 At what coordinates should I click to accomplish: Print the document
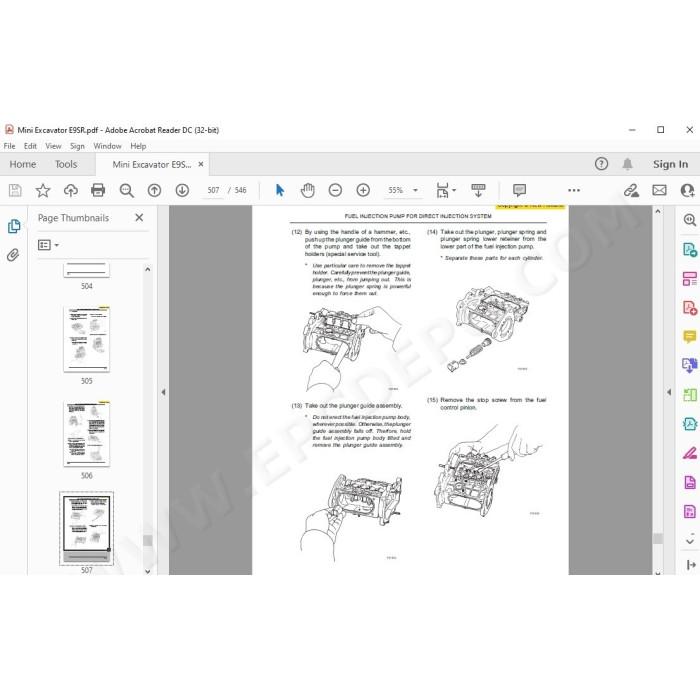tap(98, 191)
